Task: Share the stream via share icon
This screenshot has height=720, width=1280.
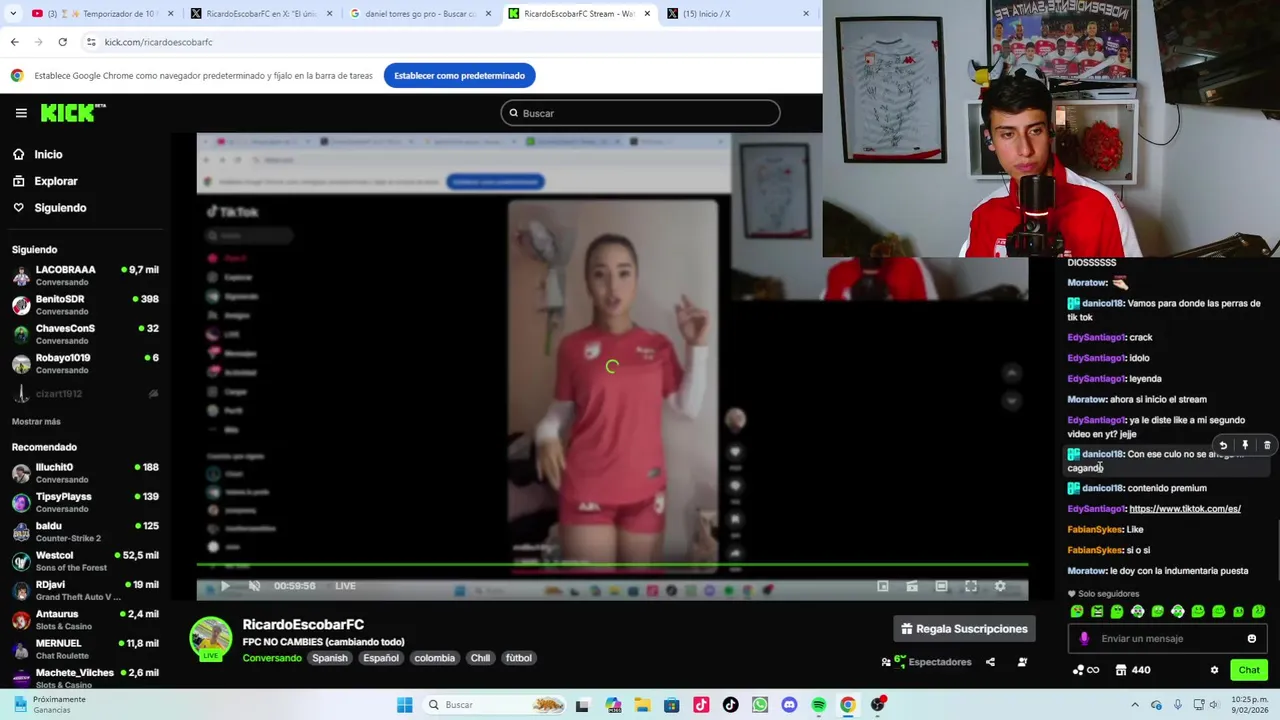Action: [x=990, y=662]
